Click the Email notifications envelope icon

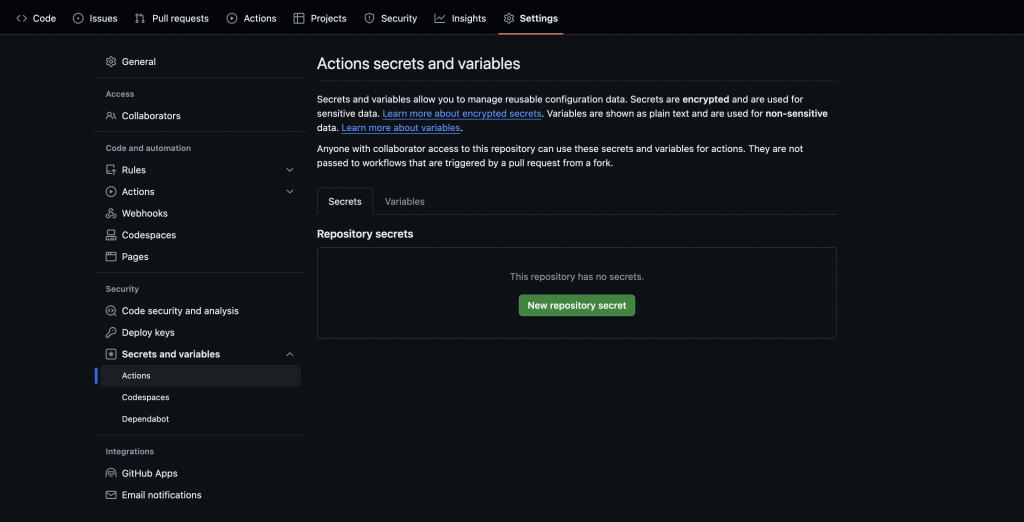(x=111, y=495)
